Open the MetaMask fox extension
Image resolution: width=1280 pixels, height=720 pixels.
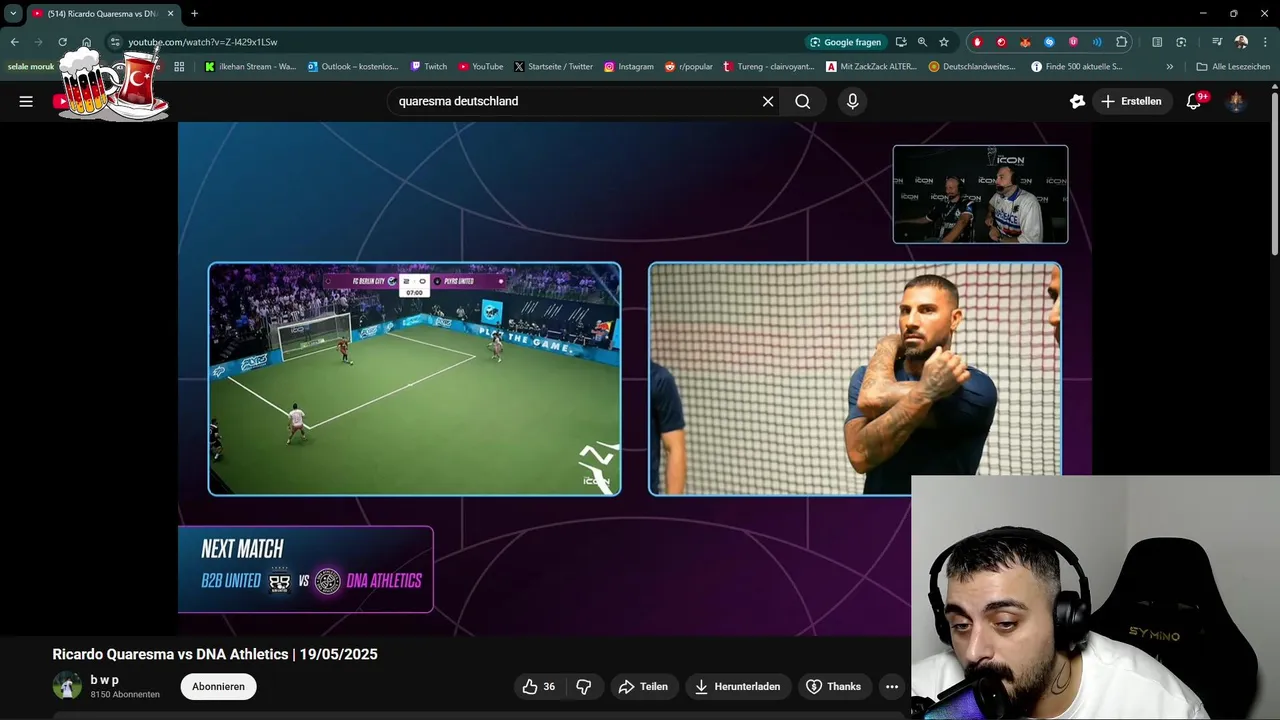click(x=1025, y=42)
